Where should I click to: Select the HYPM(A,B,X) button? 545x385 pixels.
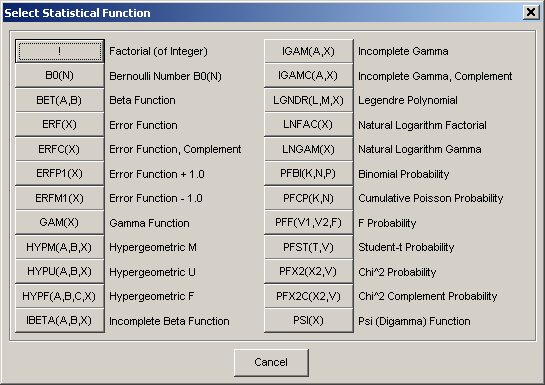coord(59,247)
